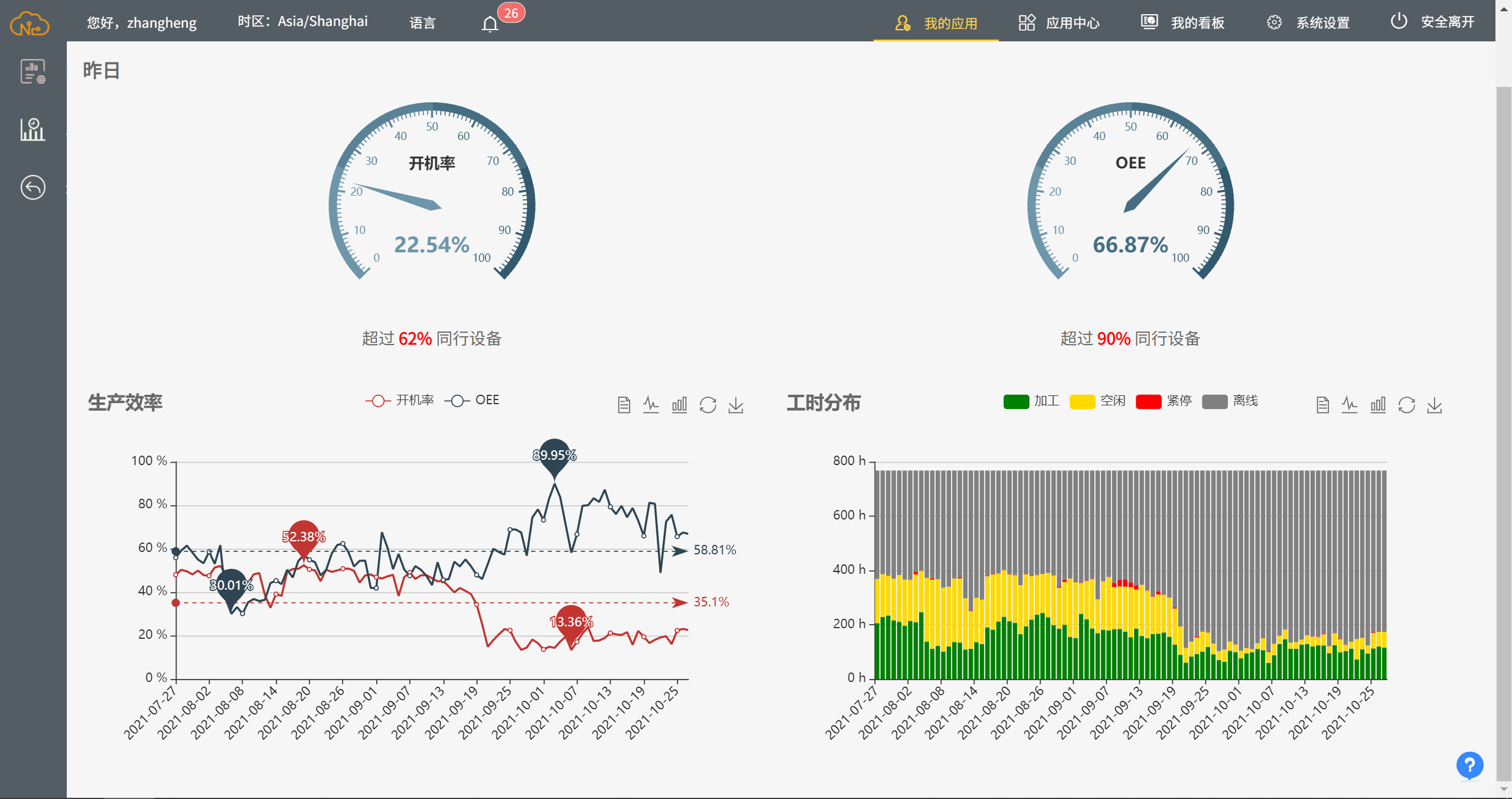Open the report settings sidebar icon

pos(33,72)
